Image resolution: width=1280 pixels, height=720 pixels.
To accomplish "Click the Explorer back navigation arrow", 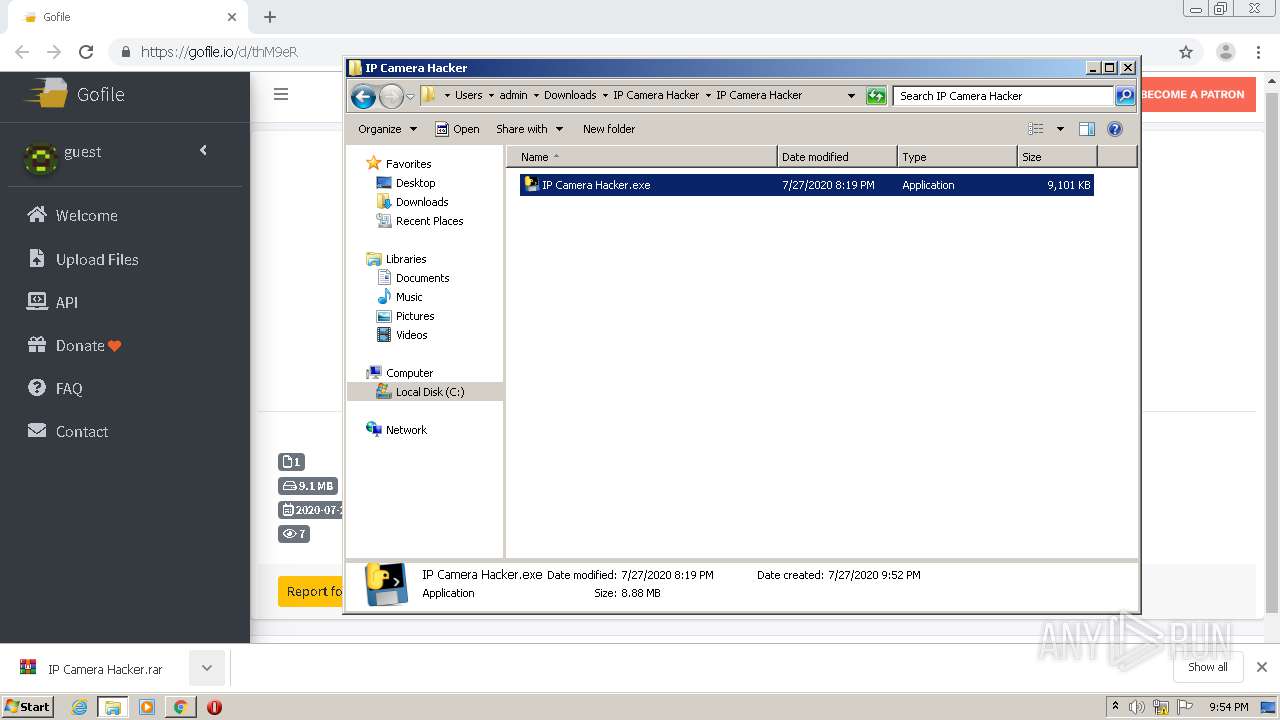I will (363, 96).
